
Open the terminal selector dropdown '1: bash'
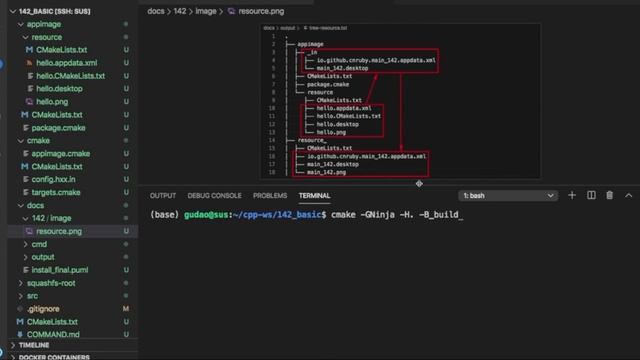pos(508,196)
